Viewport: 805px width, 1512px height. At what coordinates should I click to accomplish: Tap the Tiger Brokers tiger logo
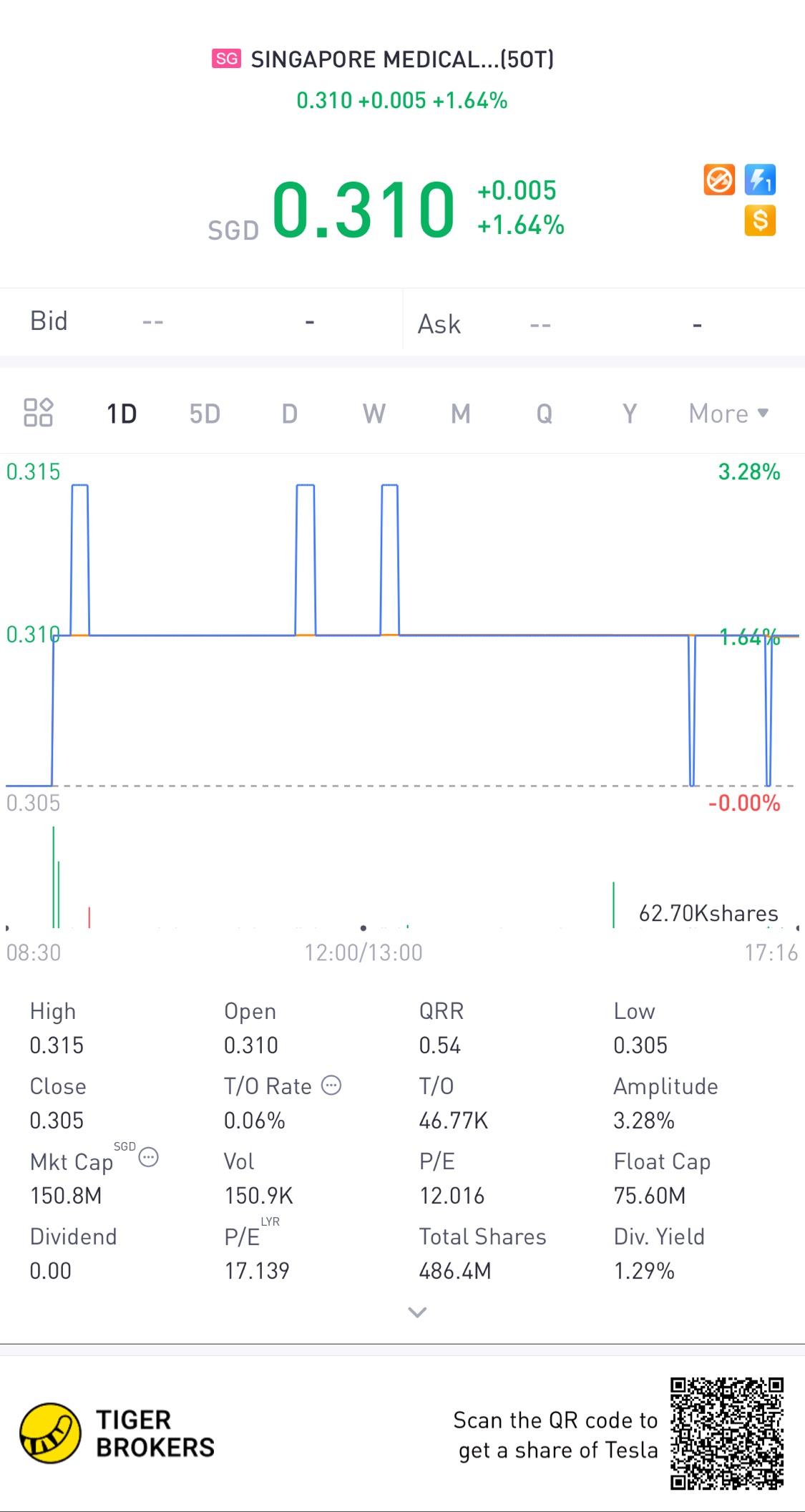click(x=50, y=1433)
